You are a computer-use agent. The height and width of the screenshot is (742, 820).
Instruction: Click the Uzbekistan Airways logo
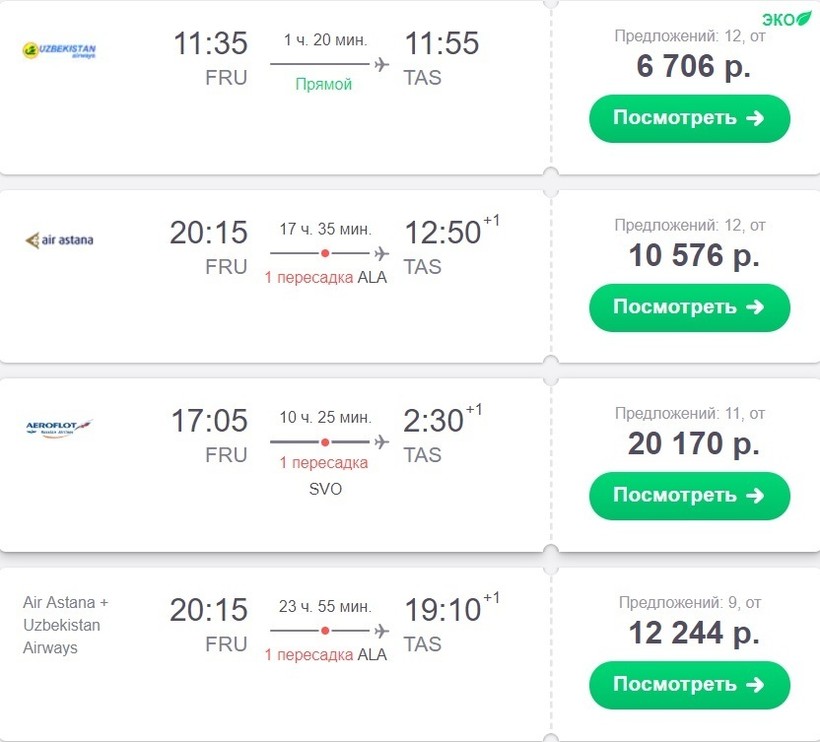59,50
